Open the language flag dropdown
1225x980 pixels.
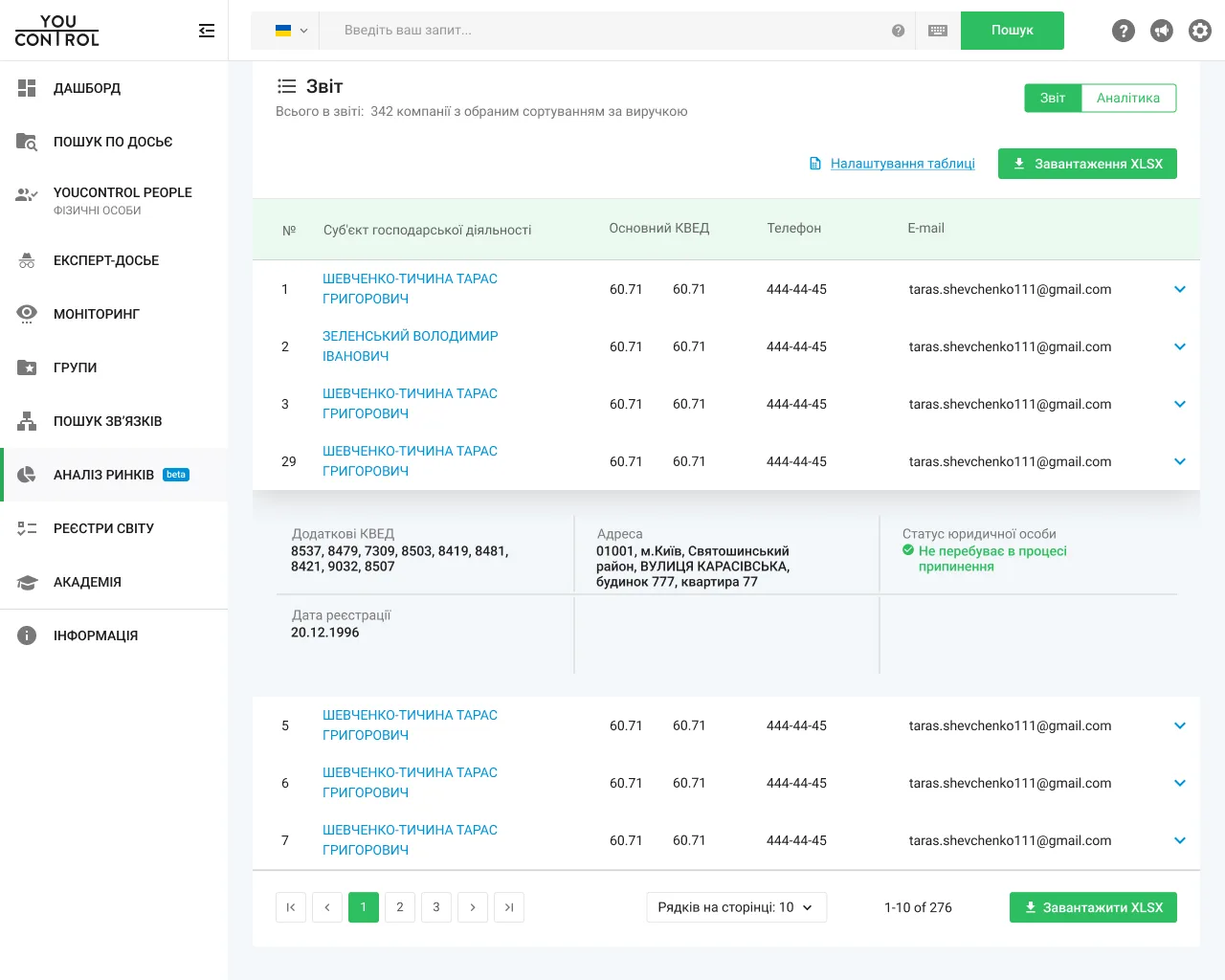291,31
